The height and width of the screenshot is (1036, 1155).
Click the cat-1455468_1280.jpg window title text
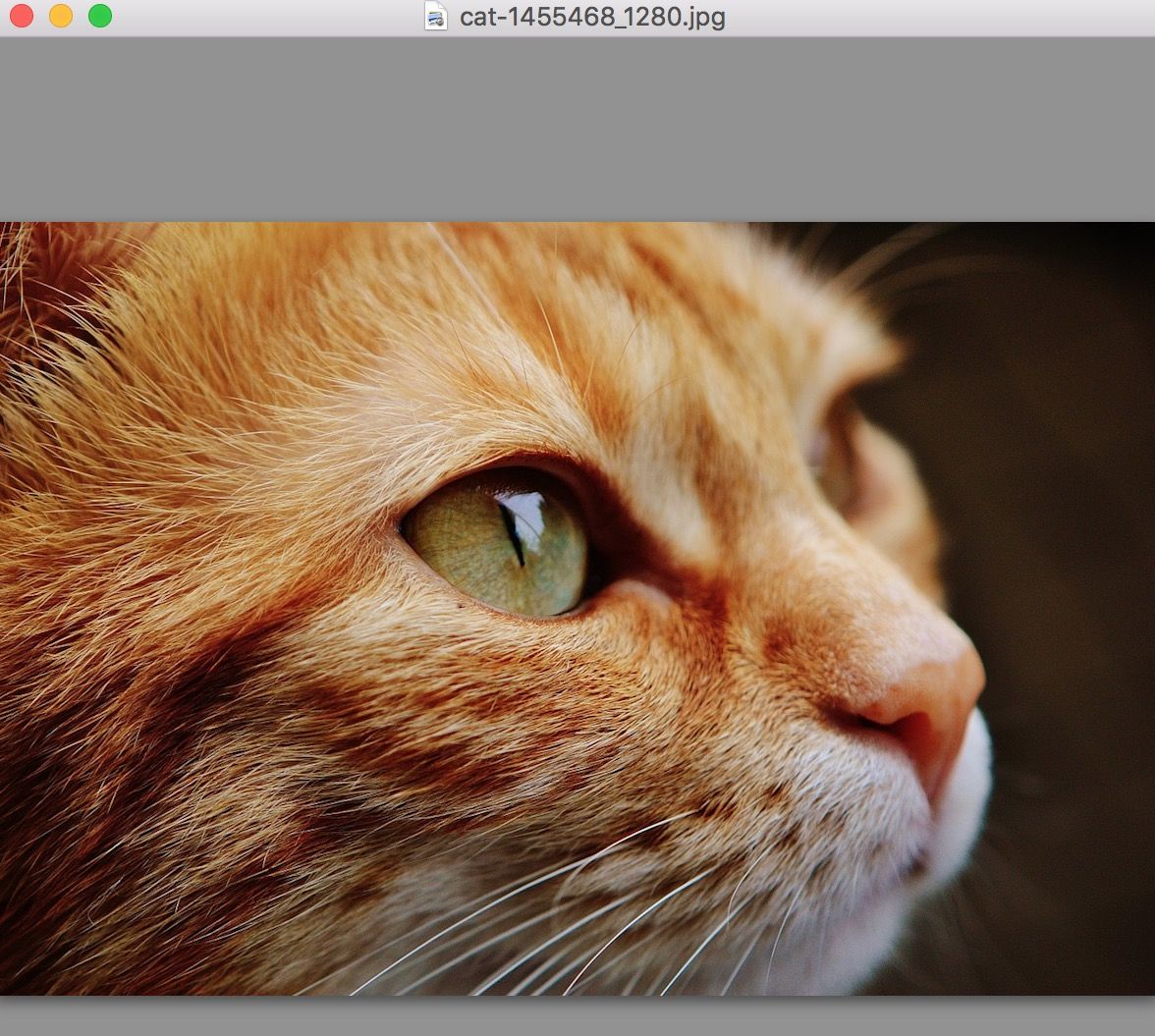(592, 17)
